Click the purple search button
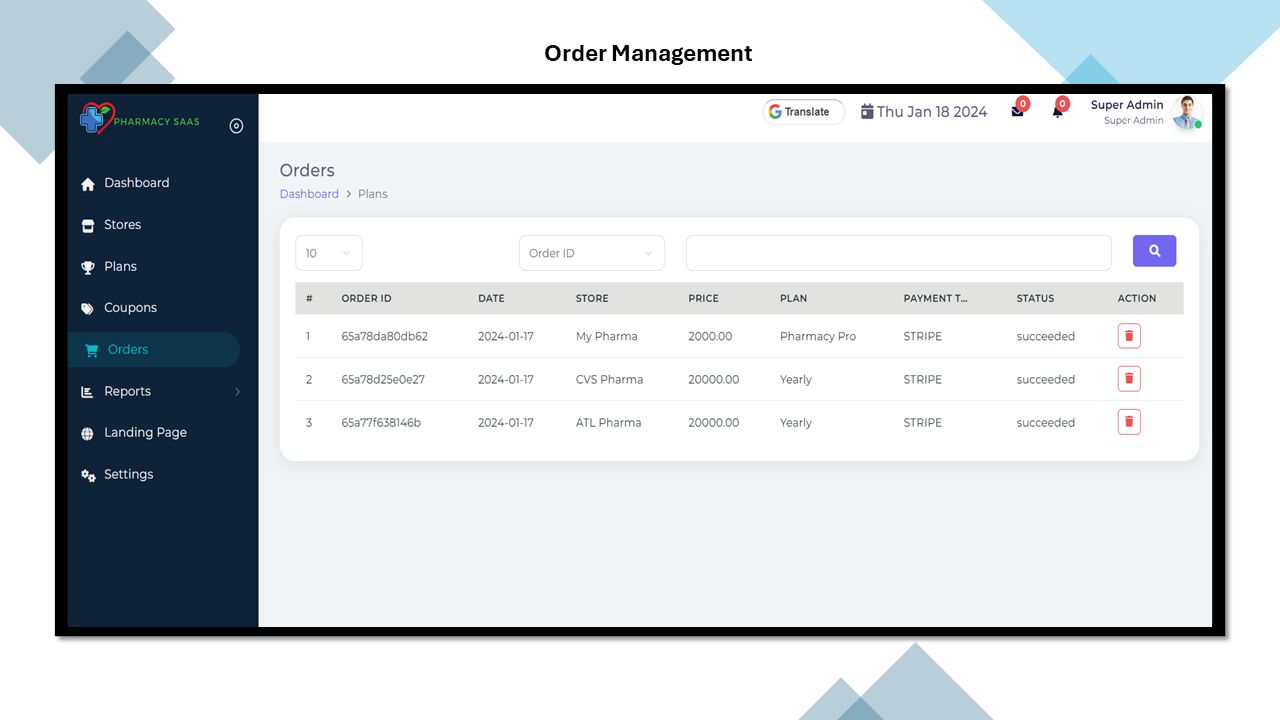Screen dimensions: 1280x720 (1155, 251)
